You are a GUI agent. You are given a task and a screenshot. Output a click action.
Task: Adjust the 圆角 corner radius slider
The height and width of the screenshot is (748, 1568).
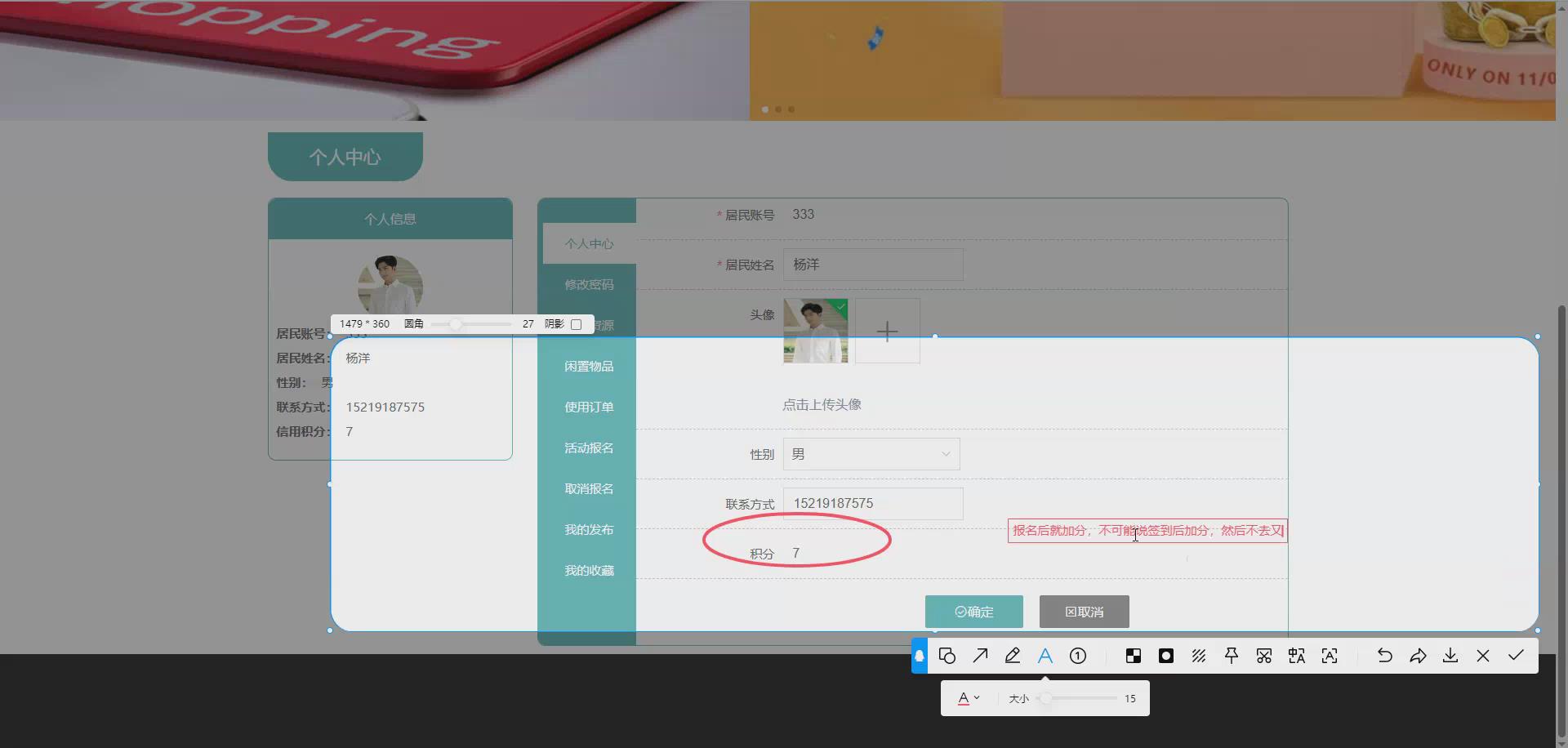[x=471, y=324]
